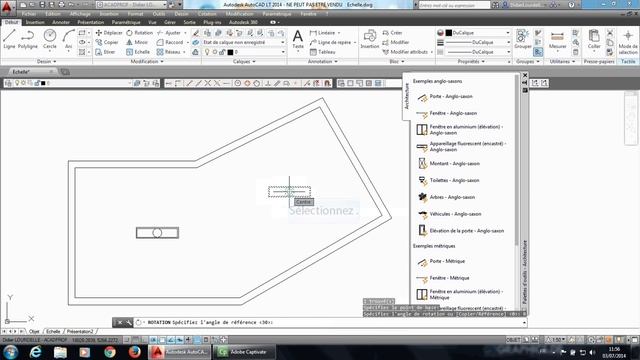The width and height of the screenshot is (640, 360).
Task: Click the Echelle scale tool
Action: tap(138, 52)
